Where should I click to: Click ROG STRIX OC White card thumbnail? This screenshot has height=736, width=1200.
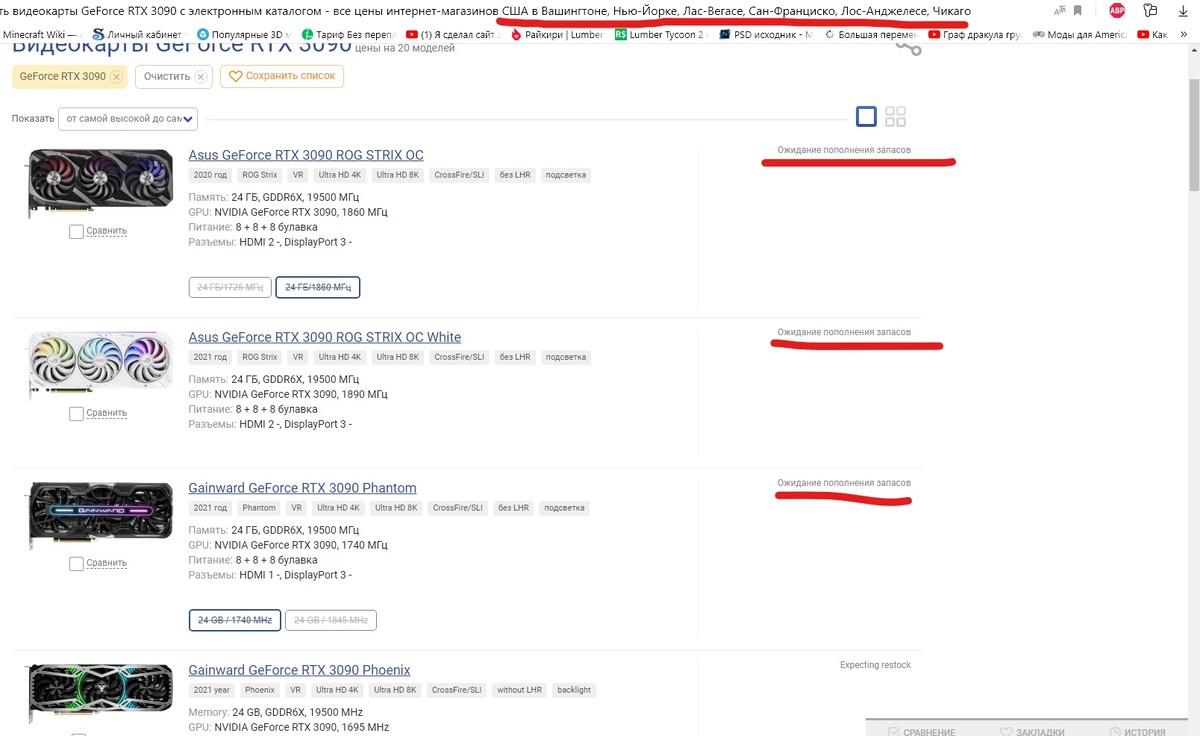tap(99, 365)
